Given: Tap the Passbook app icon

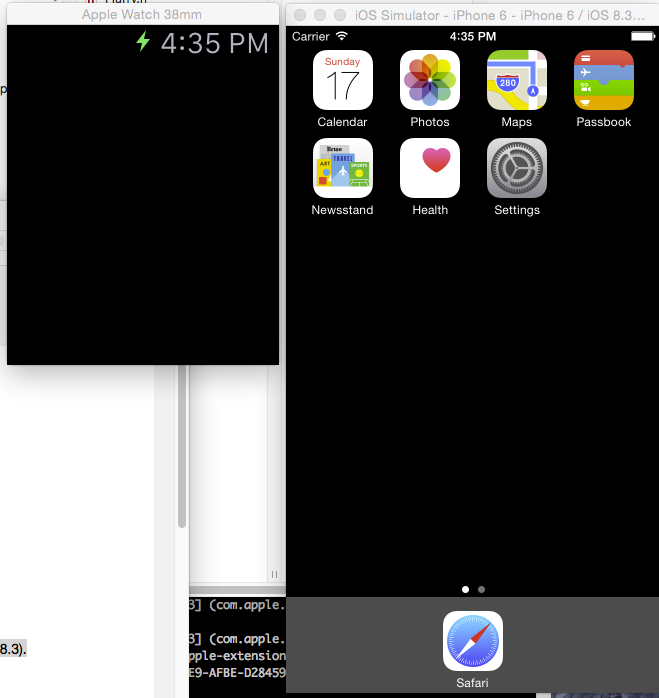Looking at the screenshot, I should [604, 80].
